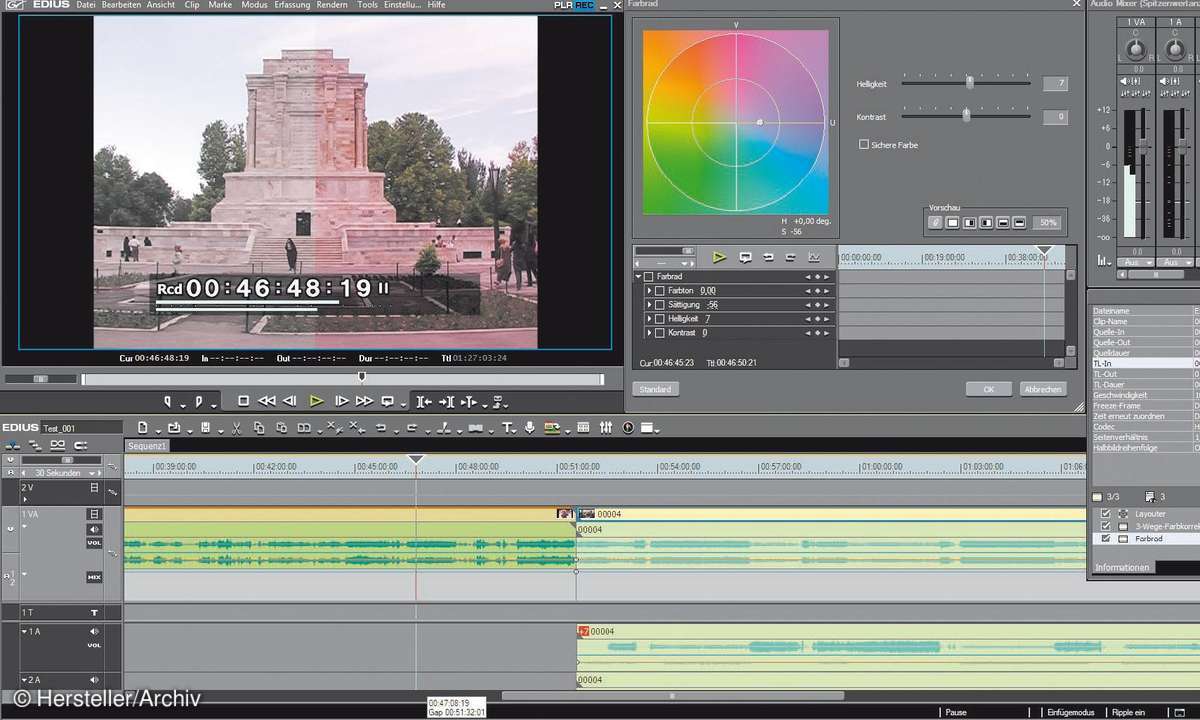This screenshot has height=720, width=1200.
Task: Mute the 2 A audio track speaker
Action: tap(94, 680)
